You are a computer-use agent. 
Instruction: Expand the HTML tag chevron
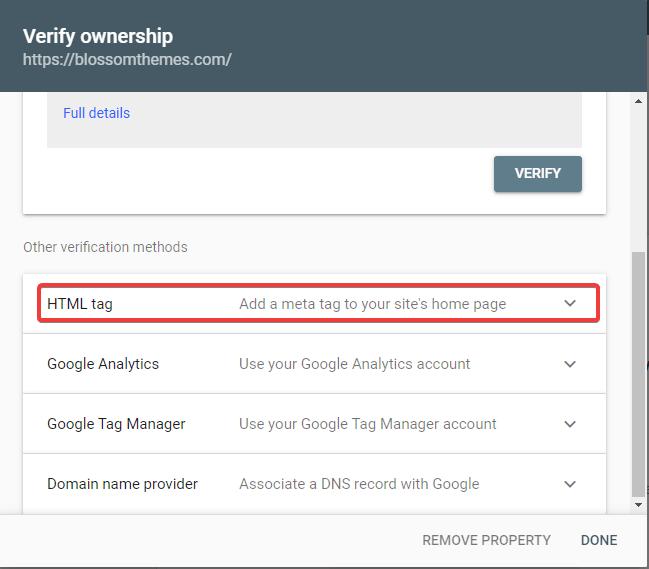(570, 303)
